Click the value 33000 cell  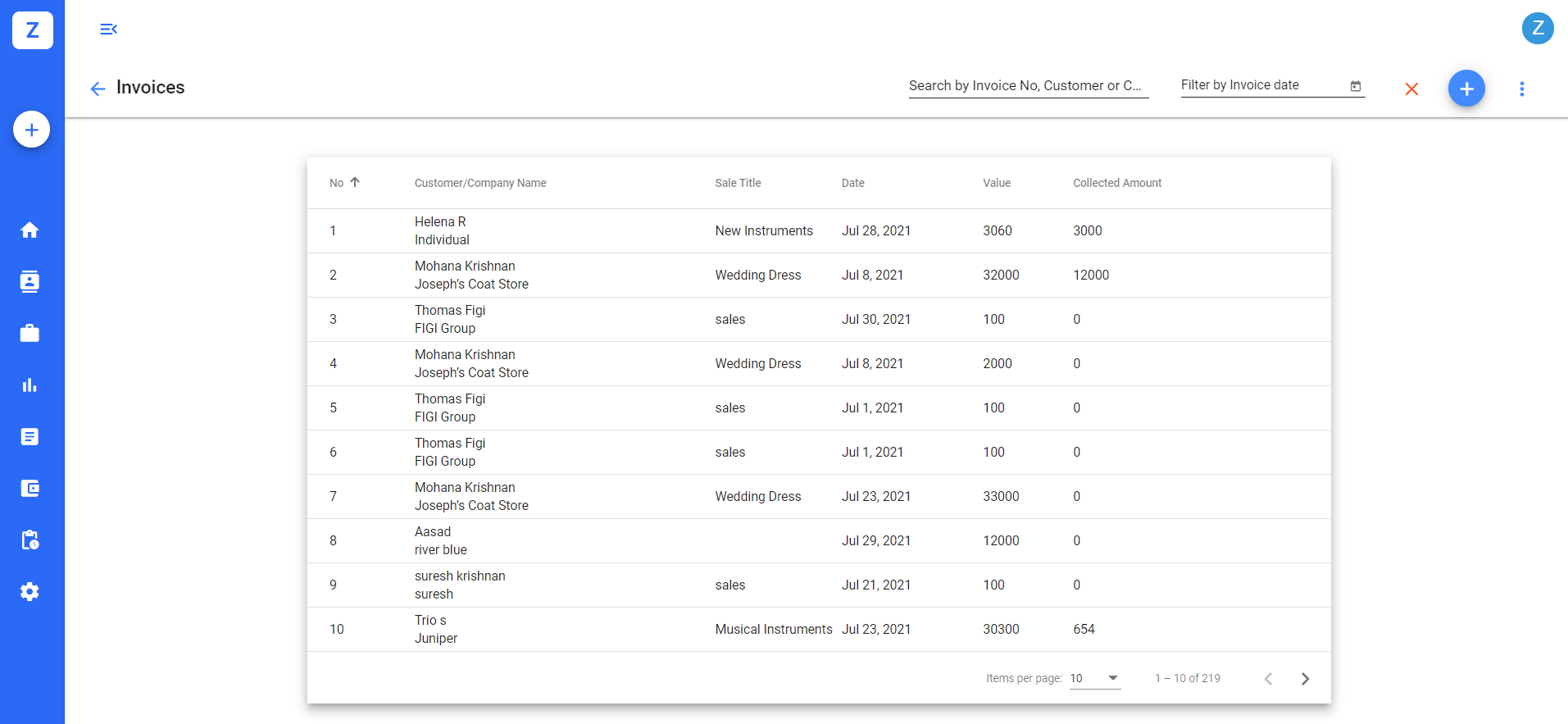[x=1001, y=497]
